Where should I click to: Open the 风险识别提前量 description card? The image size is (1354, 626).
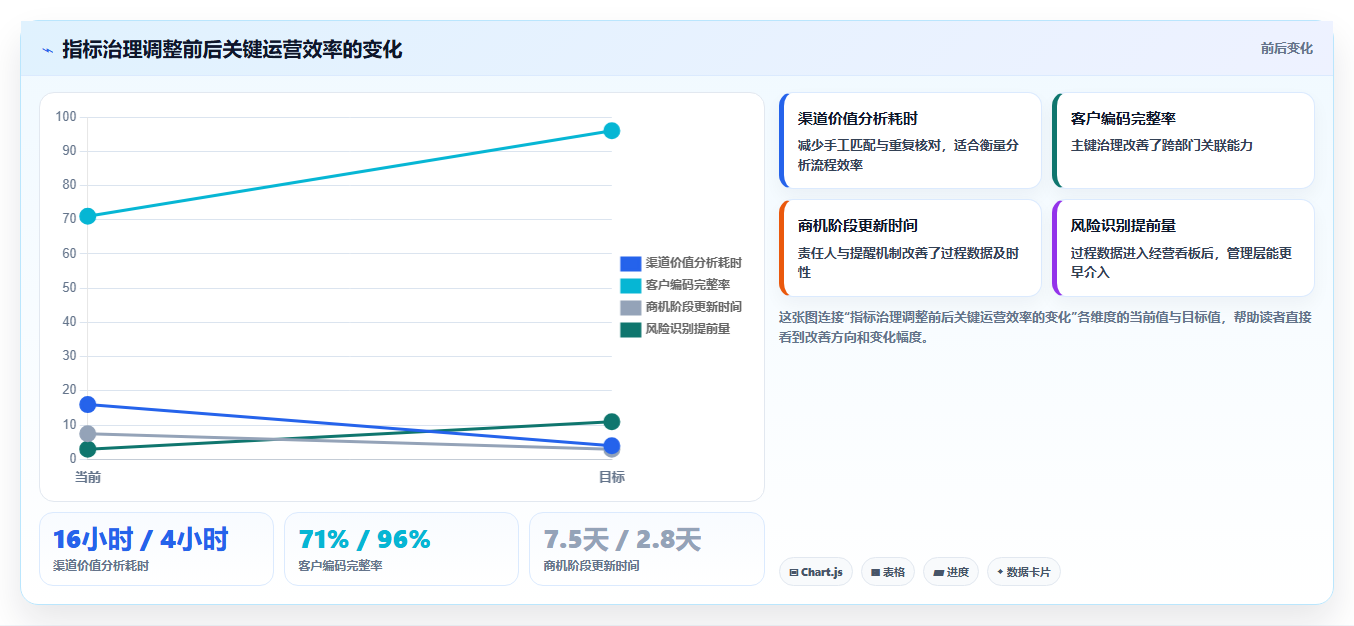pos(1183,248)
